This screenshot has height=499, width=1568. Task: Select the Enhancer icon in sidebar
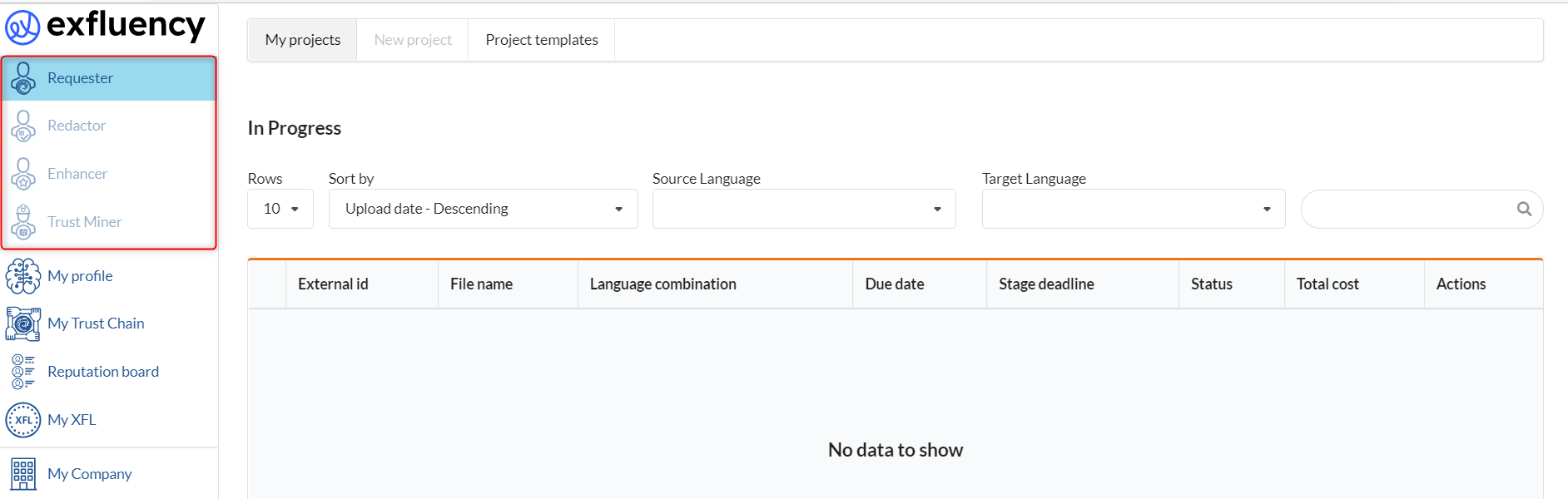pyautogui.click(x=23, y=174)
